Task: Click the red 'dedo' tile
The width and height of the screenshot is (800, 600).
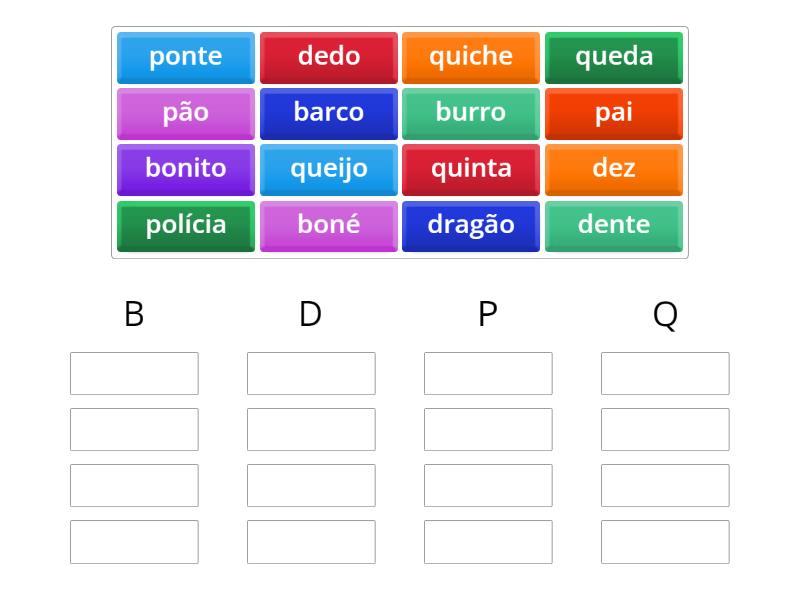Action: point(328,57)
